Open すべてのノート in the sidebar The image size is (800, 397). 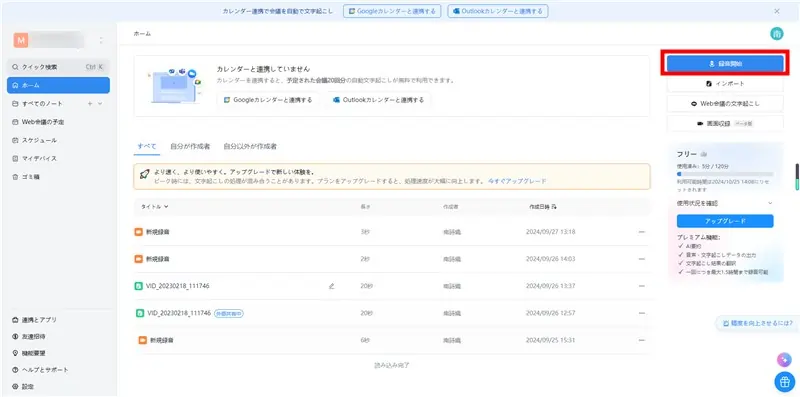[42, 104]
